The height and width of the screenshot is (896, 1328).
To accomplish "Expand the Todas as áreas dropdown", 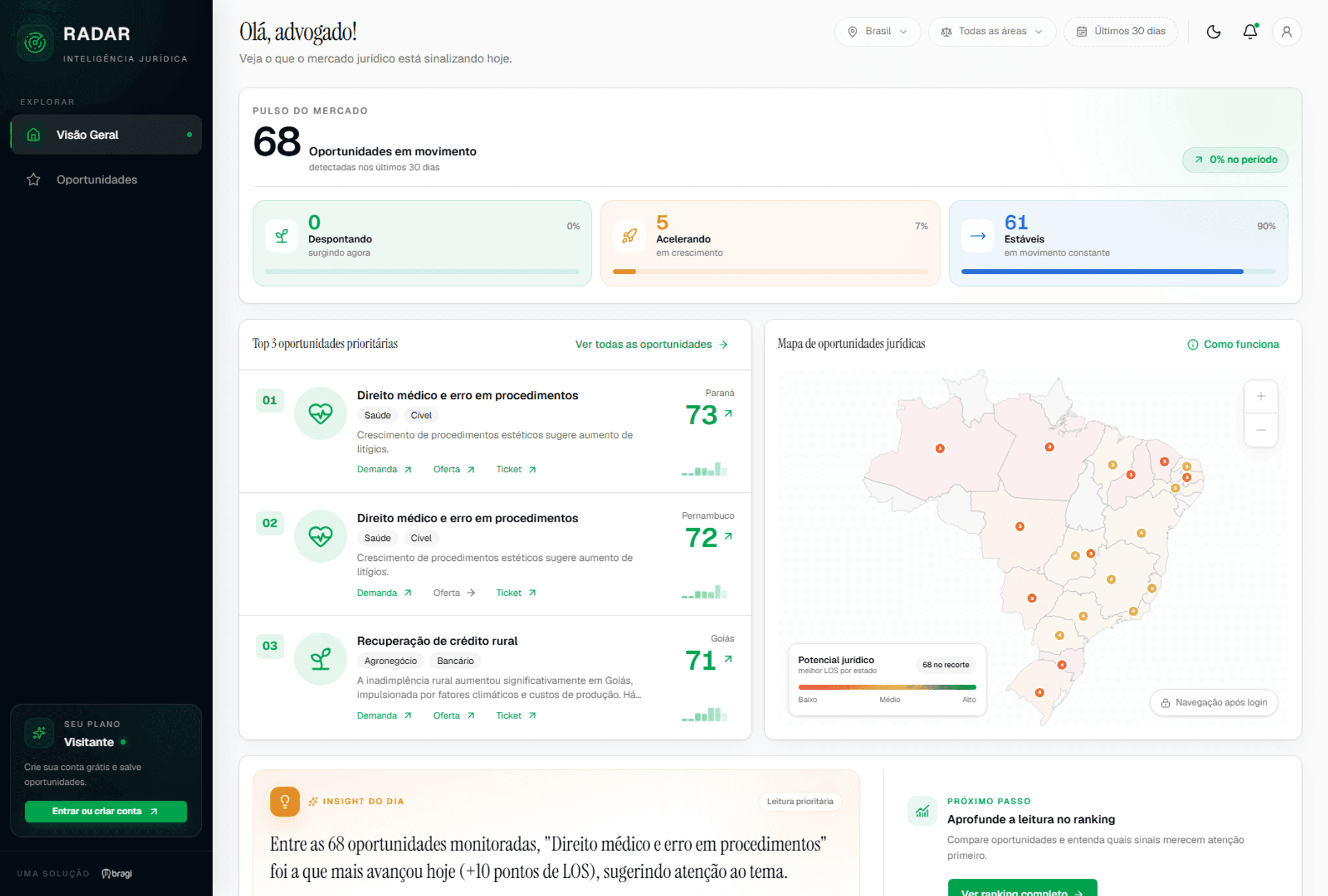I will (992, 32).
